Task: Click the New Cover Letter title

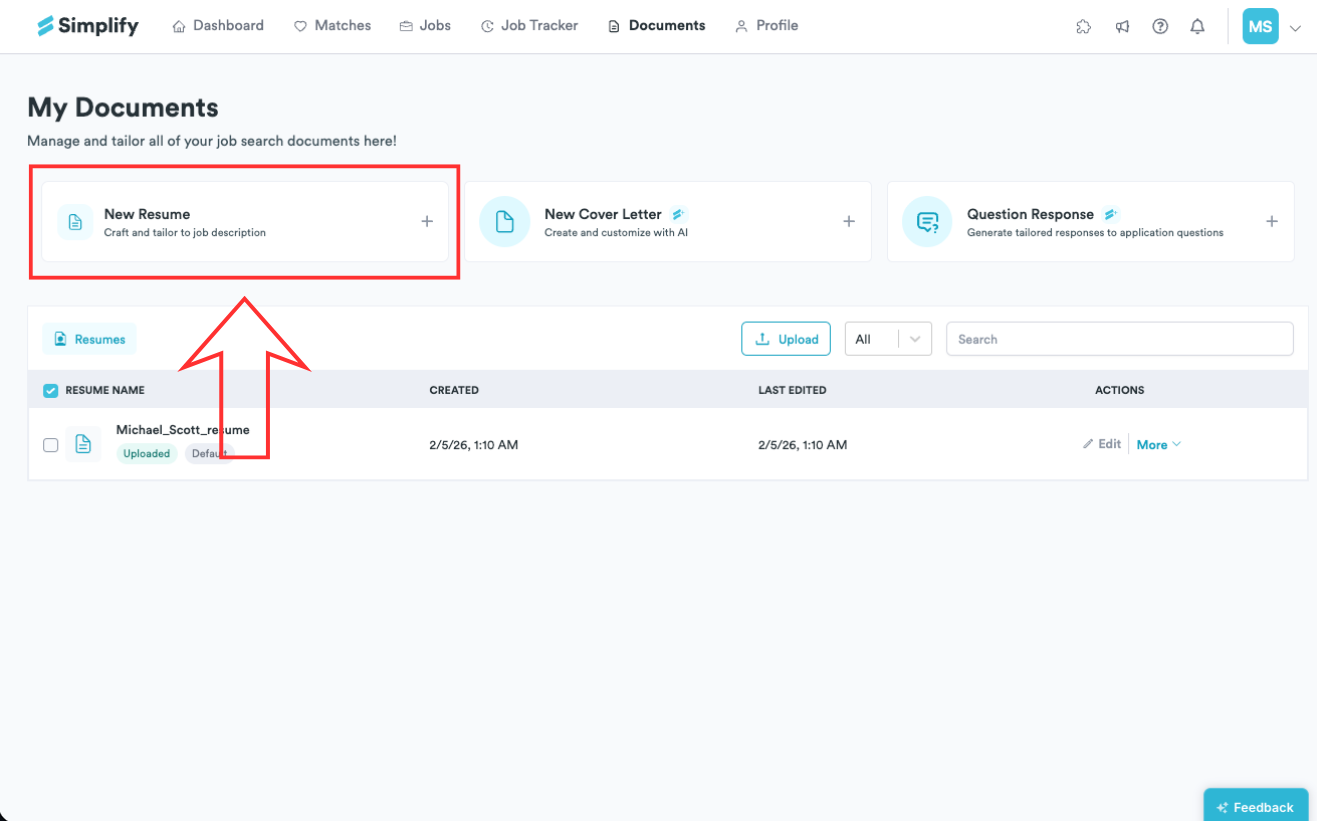Action: 603,214
